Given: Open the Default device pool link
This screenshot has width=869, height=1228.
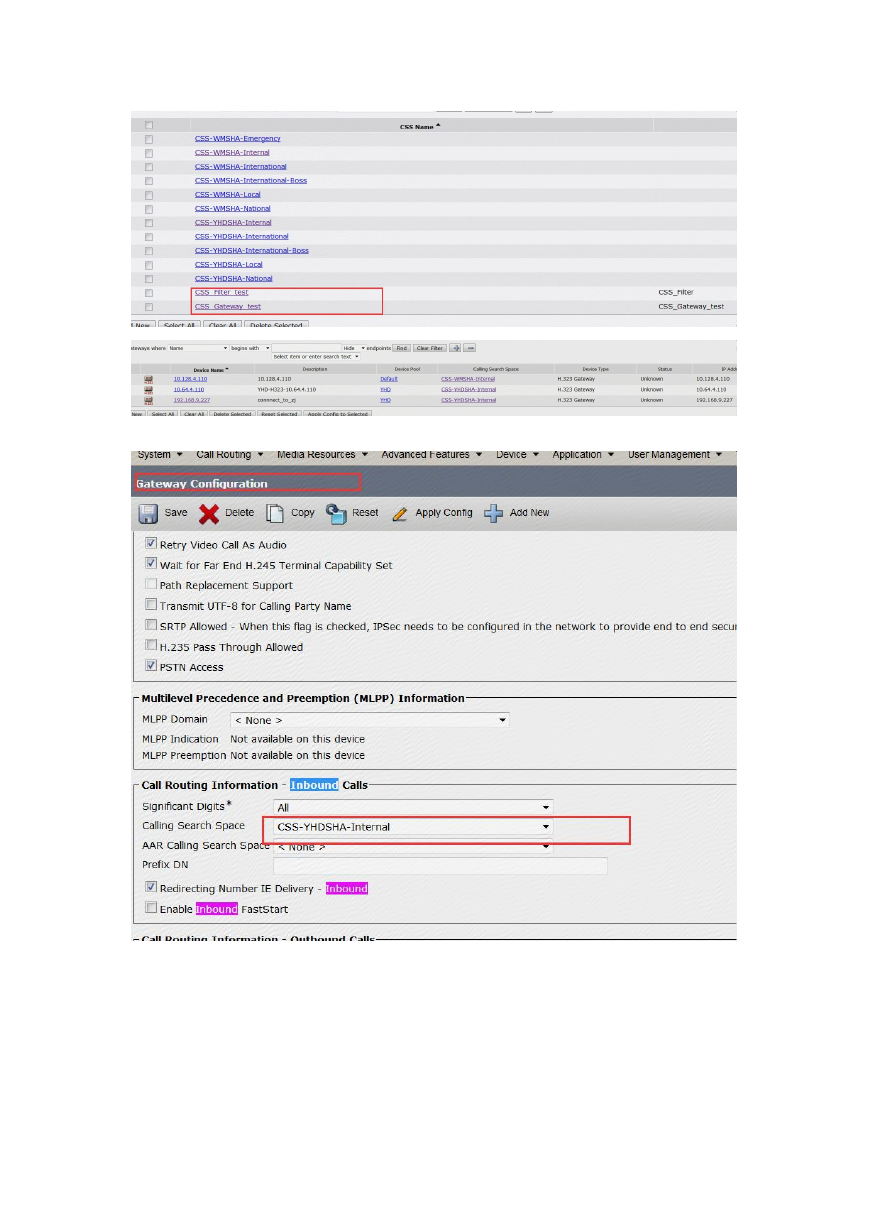Looking at the screenshot, I should pos(389,380).
